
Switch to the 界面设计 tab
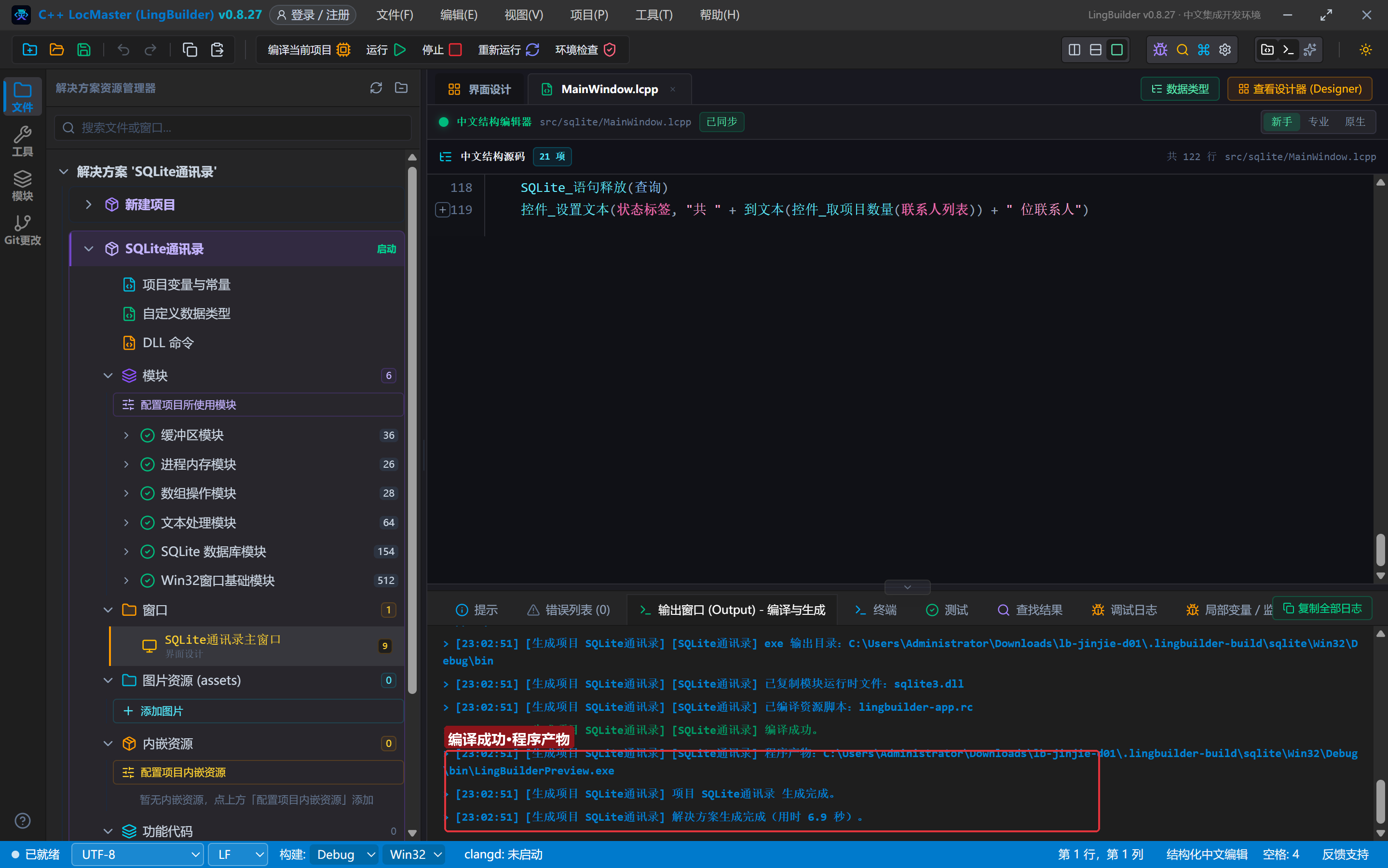tap(479, 89)
